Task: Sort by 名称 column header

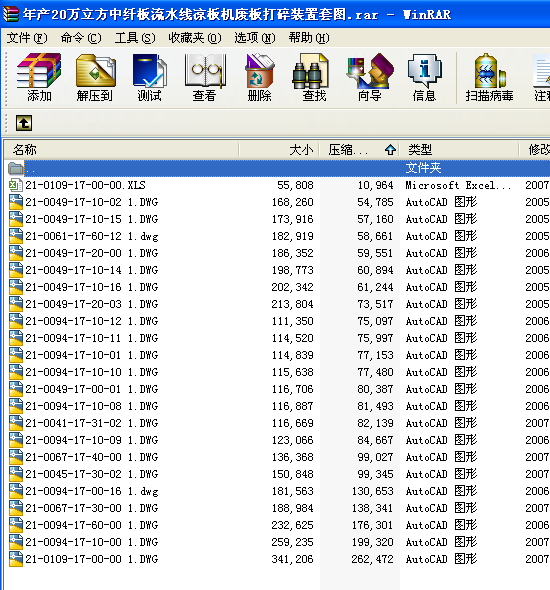Action: [x=122, y=150]
